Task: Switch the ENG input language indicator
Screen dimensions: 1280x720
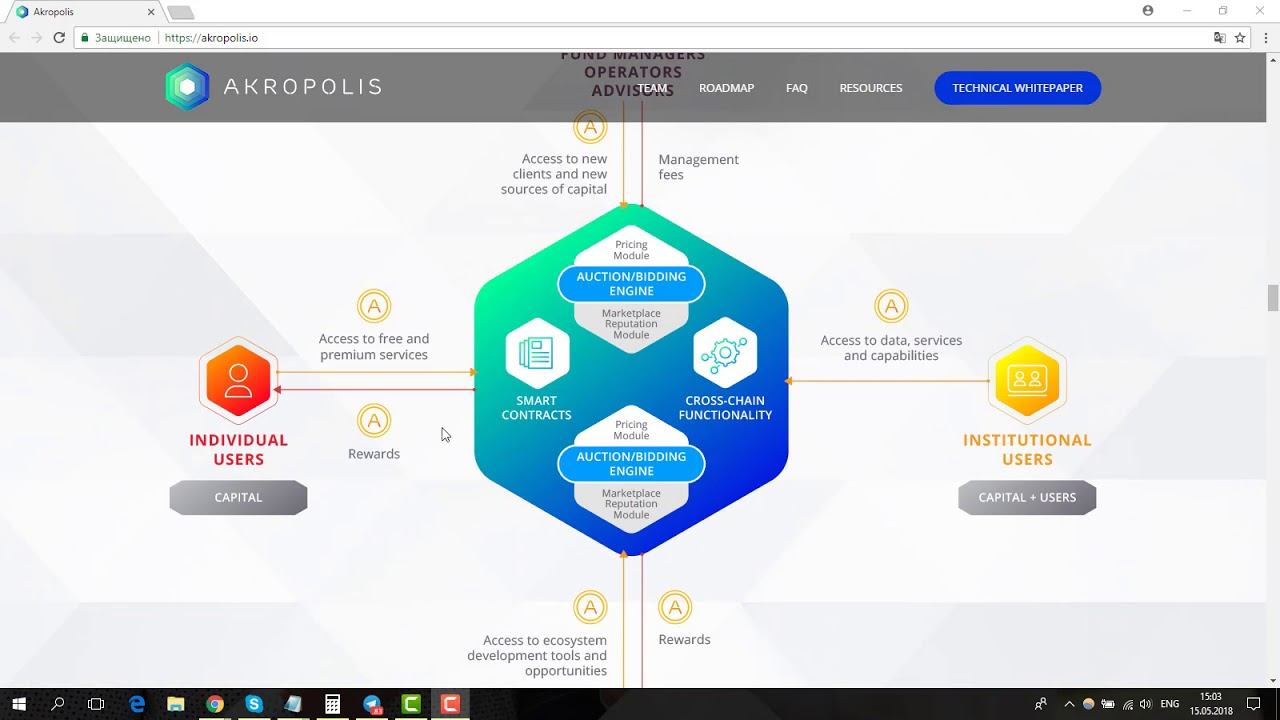Action: [1169, 704]
